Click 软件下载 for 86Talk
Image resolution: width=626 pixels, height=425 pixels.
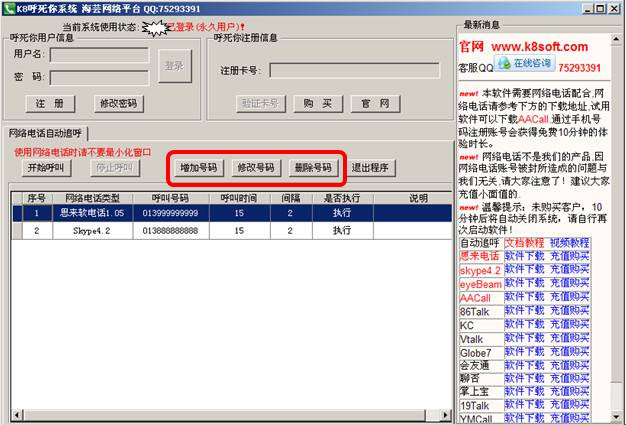coord(524,310)
